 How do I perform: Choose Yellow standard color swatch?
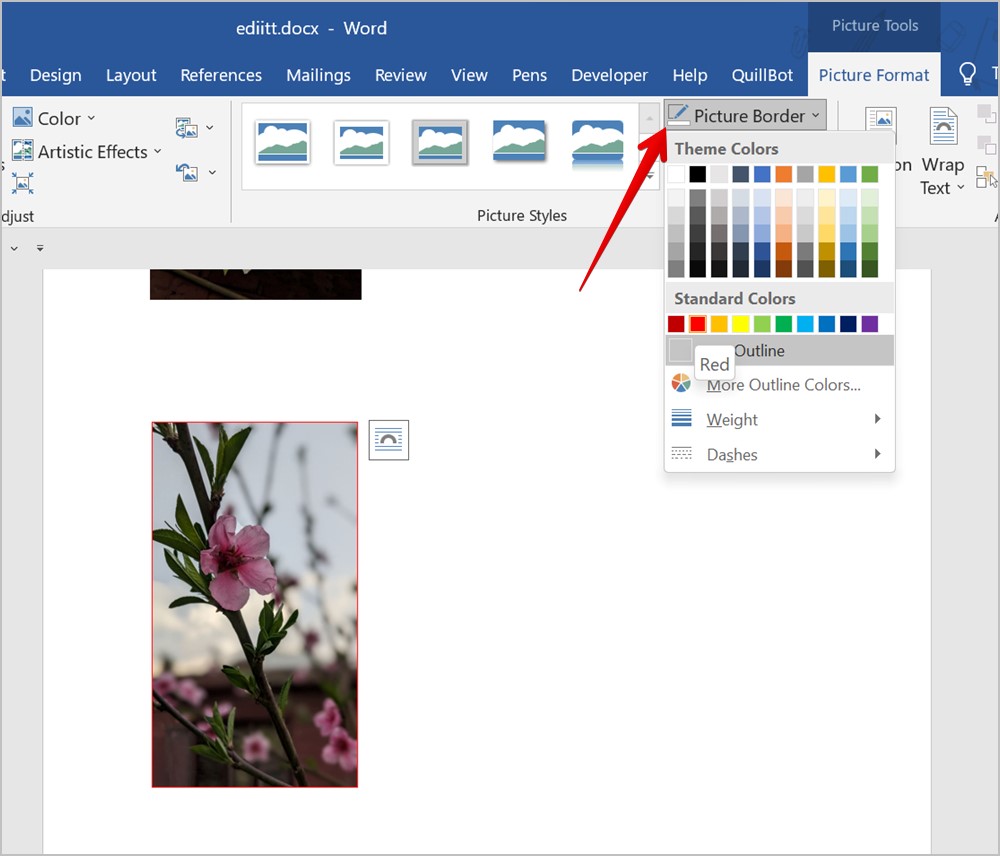pyautogui.click(x=740, y=324)
